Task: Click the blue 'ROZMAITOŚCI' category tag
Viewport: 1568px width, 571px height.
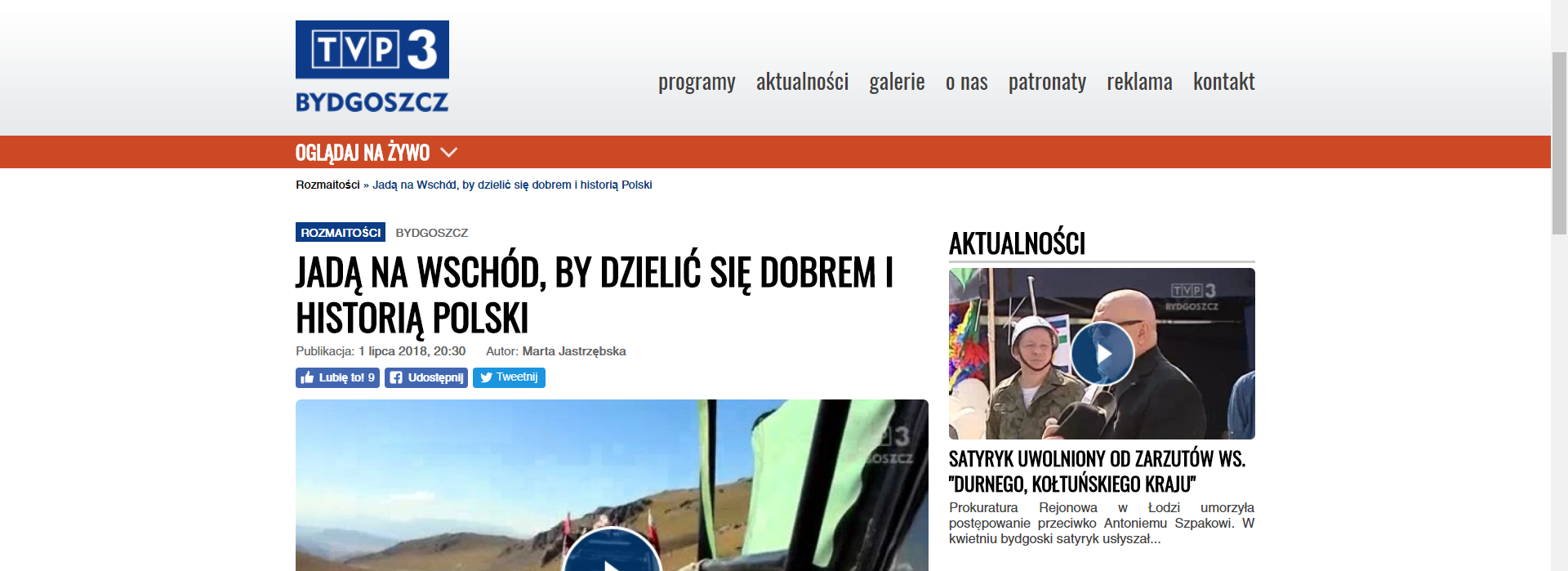Action: click(x=341, y=233)
